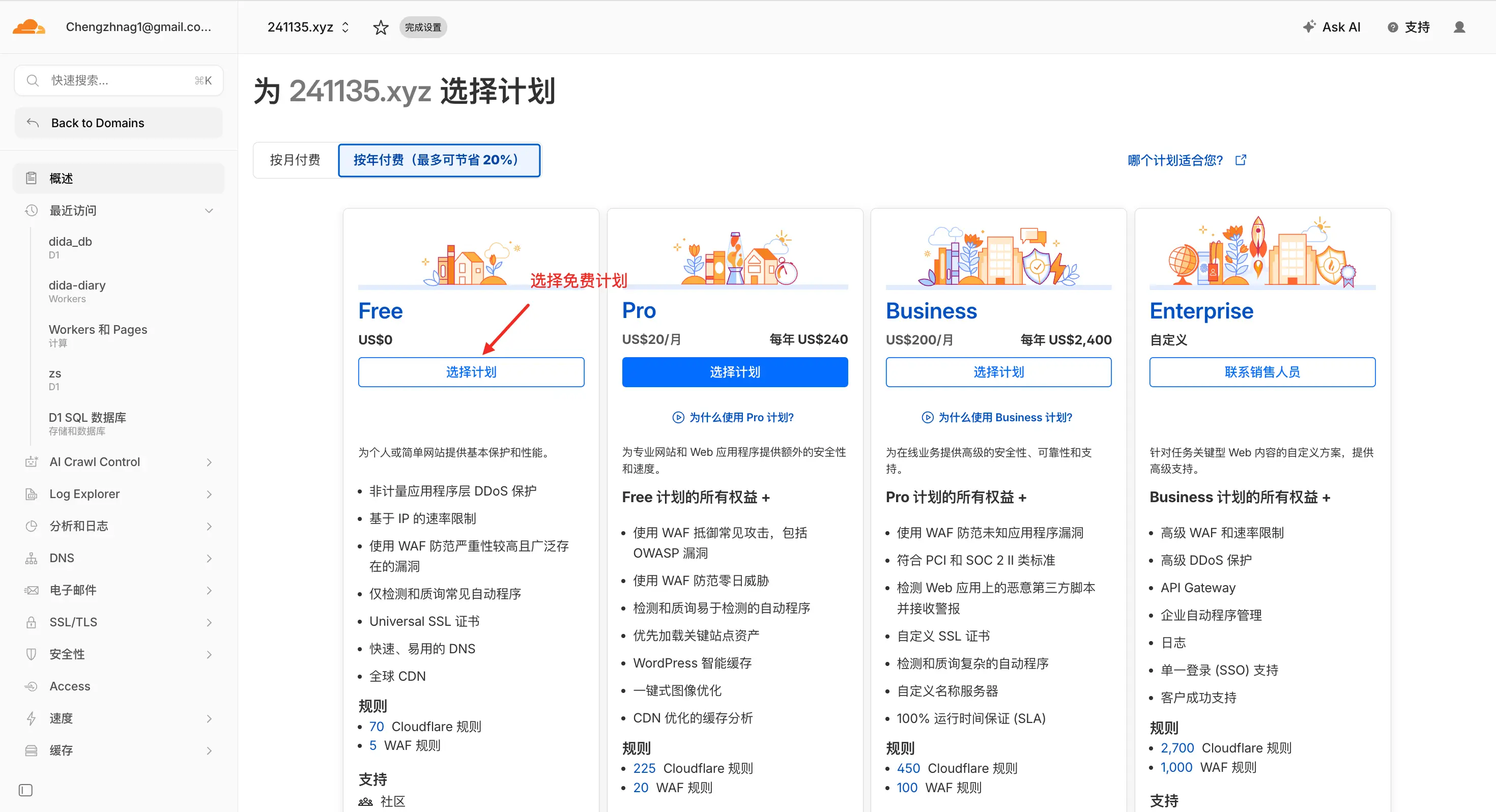Image resolution: width=1496 pixels, height=812 pixels.
Task: Collapse the 最近访问 section
Action: click(209, 210)
